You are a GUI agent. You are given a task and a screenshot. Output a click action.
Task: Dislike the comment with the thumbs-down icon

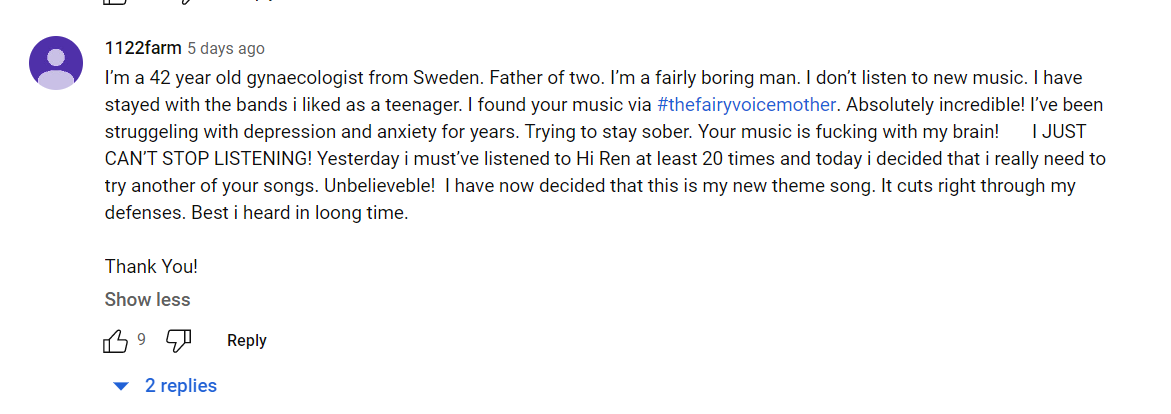(x=178, y=342)
